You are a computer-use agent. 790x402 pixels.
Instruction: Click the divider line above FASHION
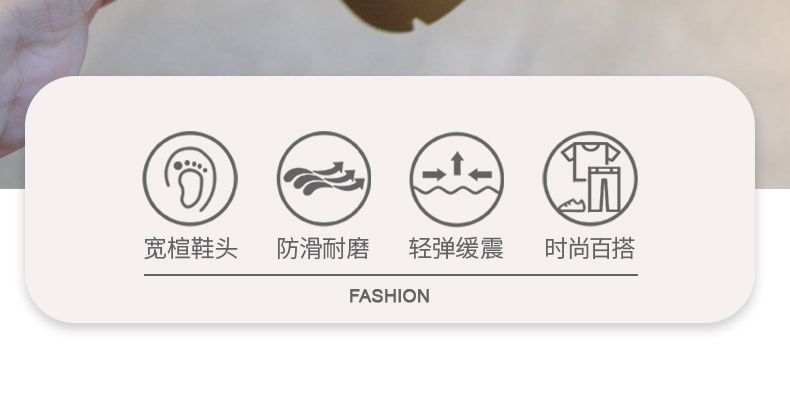click(391, 275)
